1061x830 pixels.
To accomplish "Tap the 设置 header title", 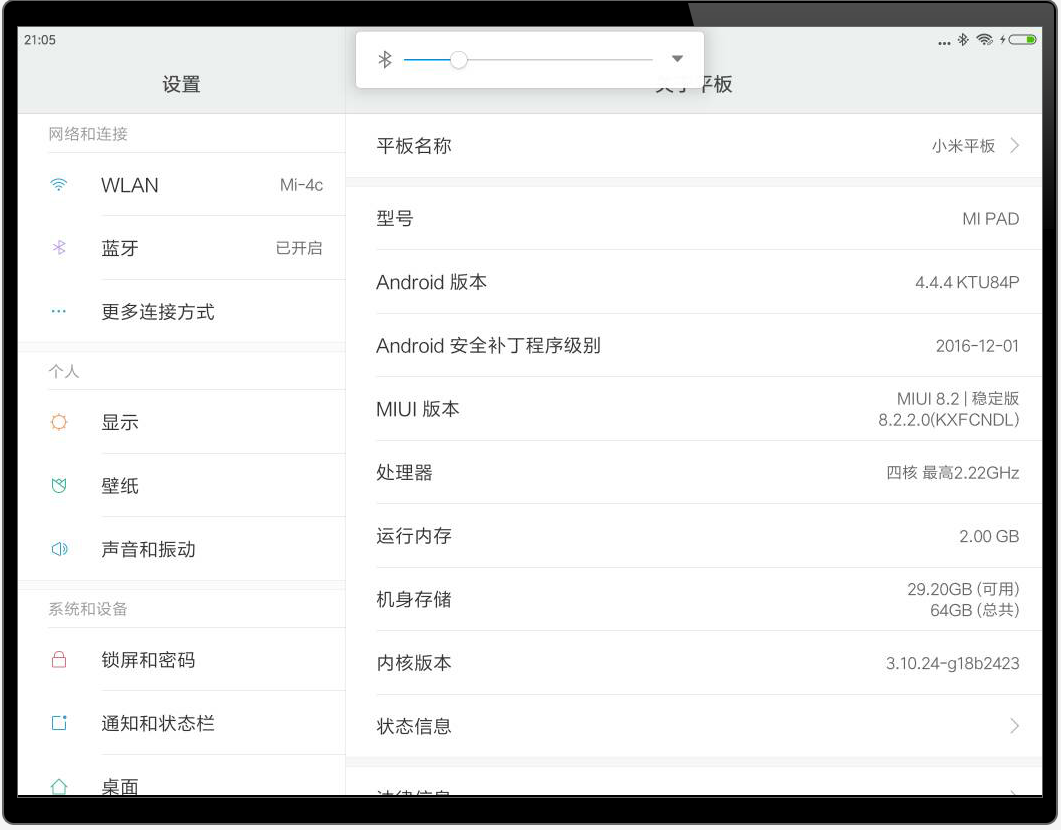I will point(181,84).
